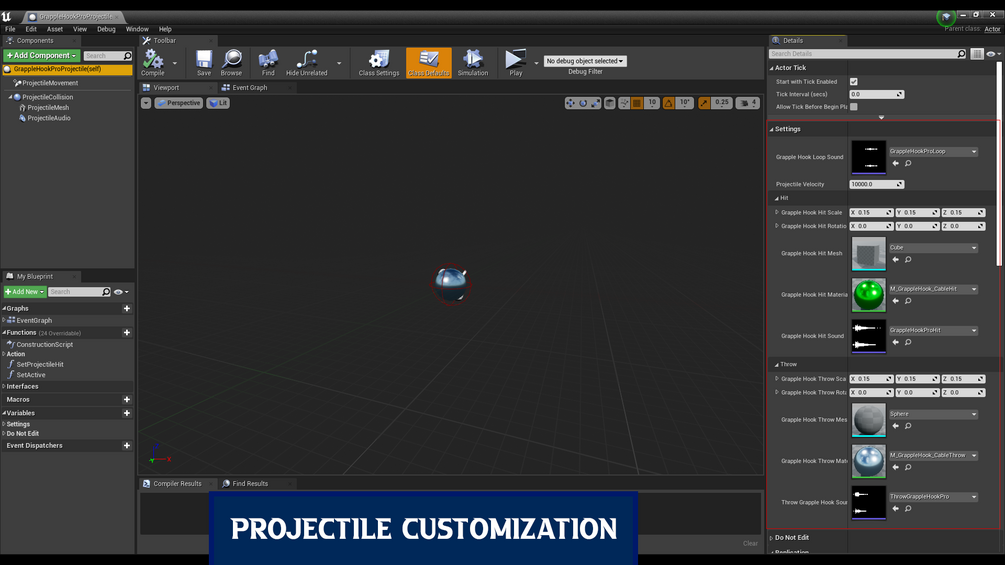Use selected asset for Throw Grapple Hook Sound

point(895,509)
